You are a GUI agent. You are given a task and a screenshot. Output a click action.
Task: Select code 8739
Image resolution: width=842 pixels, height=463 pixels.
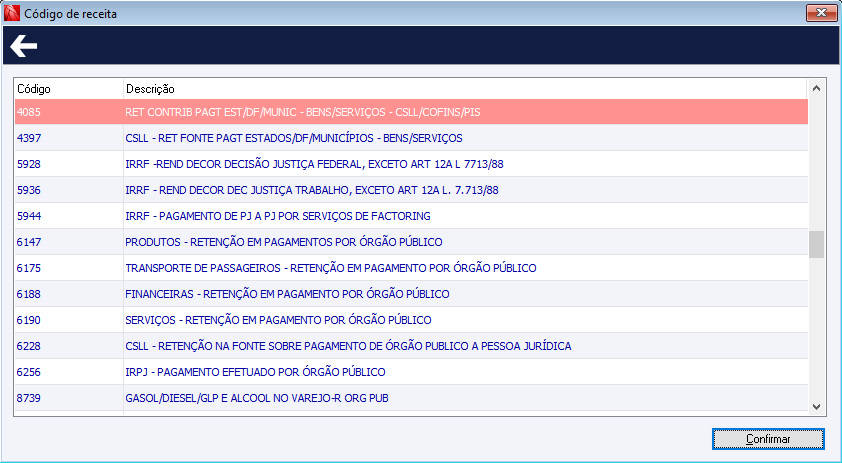(x=28, y=398)
